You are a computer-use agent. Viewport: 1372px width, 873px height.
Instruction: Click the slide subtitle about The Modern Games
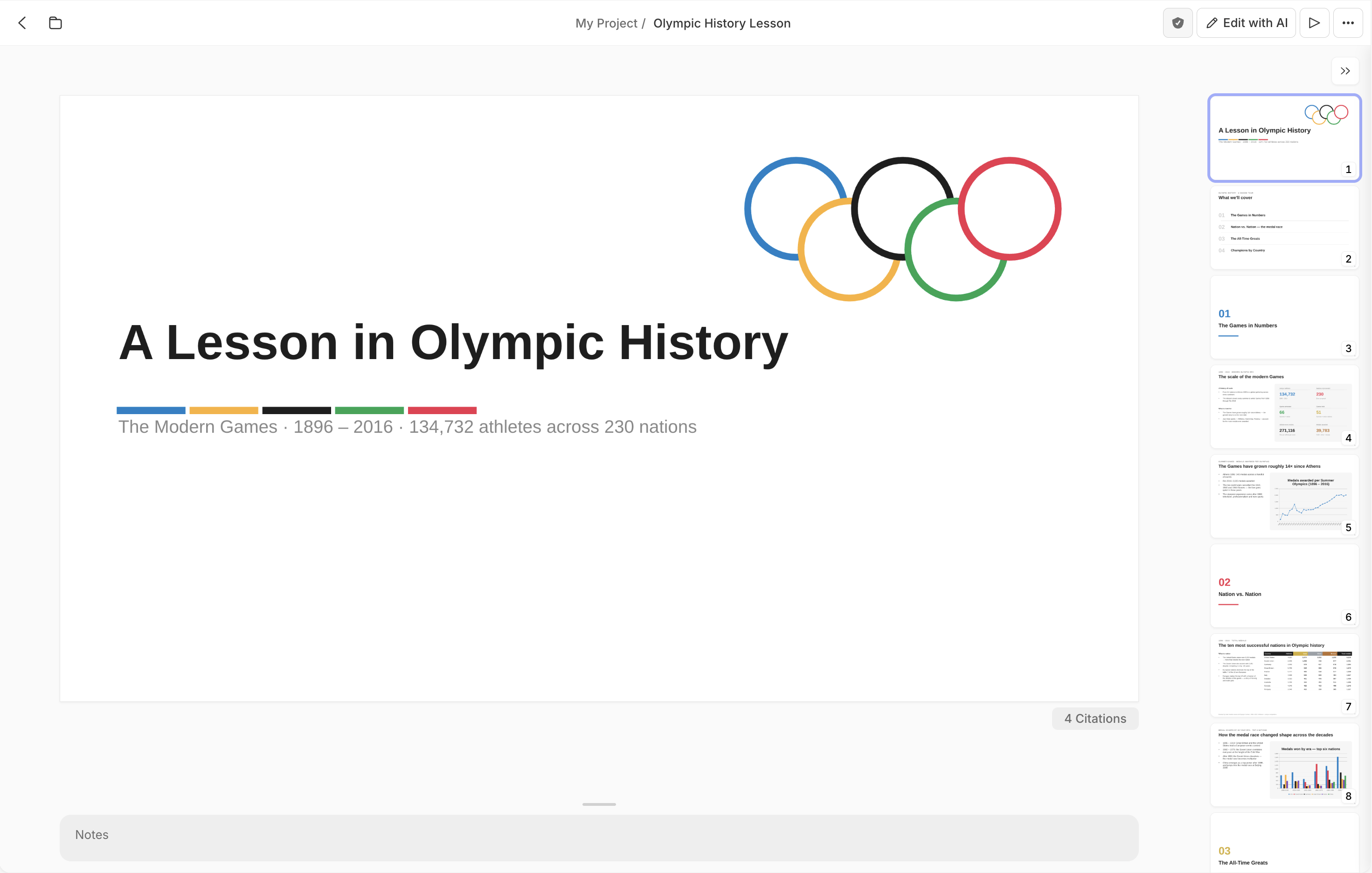408,427
